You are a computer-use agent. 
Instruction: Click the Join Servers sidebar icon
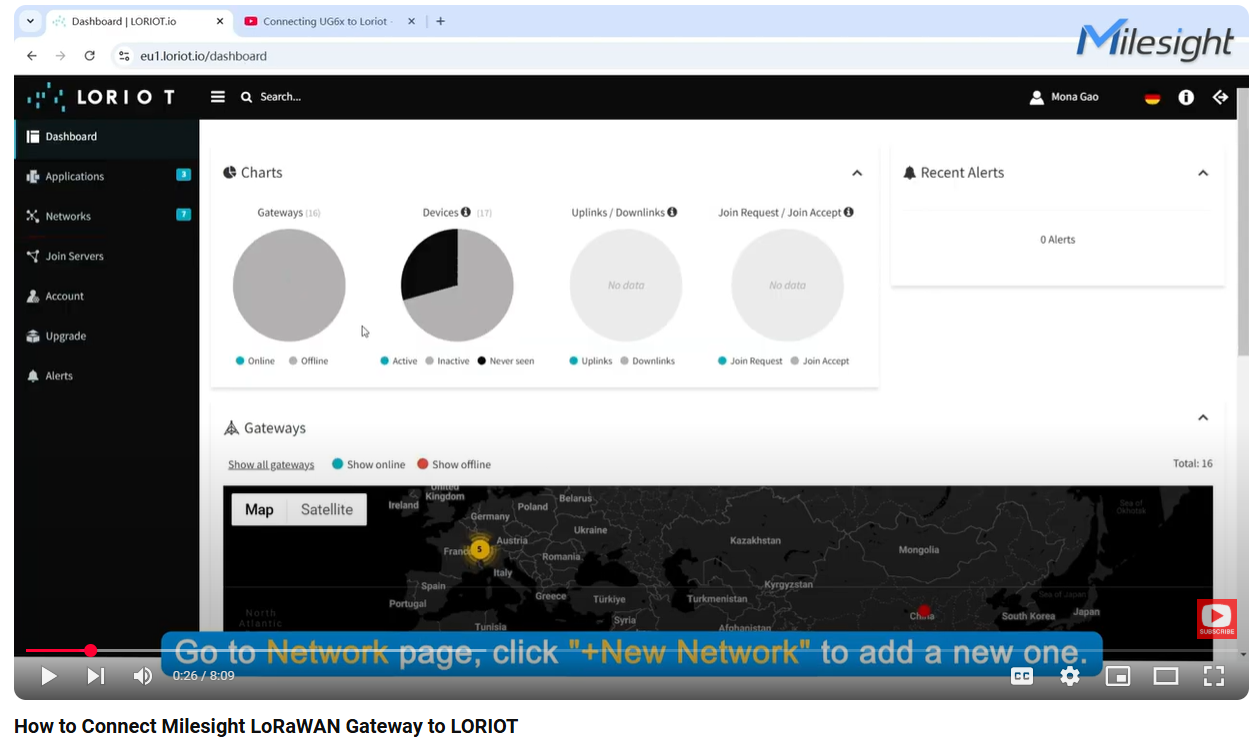(33, 256)
